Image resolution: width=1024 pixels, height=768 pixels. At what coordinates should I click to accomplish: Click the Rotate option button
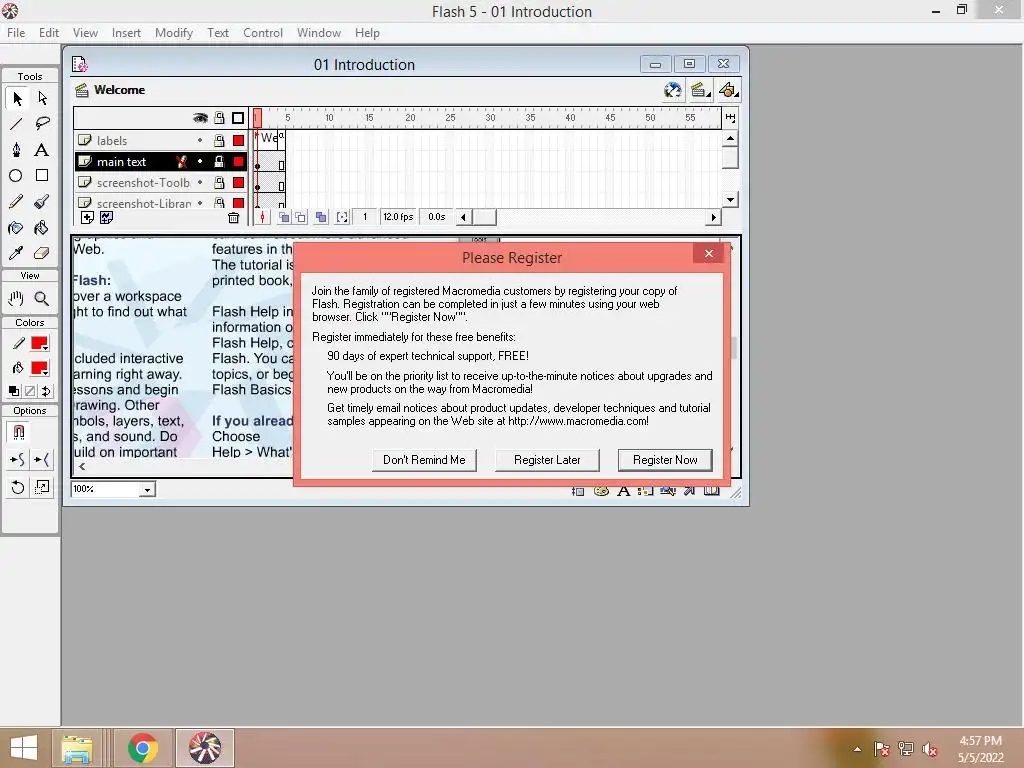pyautogui.click(x=18, y=487)
